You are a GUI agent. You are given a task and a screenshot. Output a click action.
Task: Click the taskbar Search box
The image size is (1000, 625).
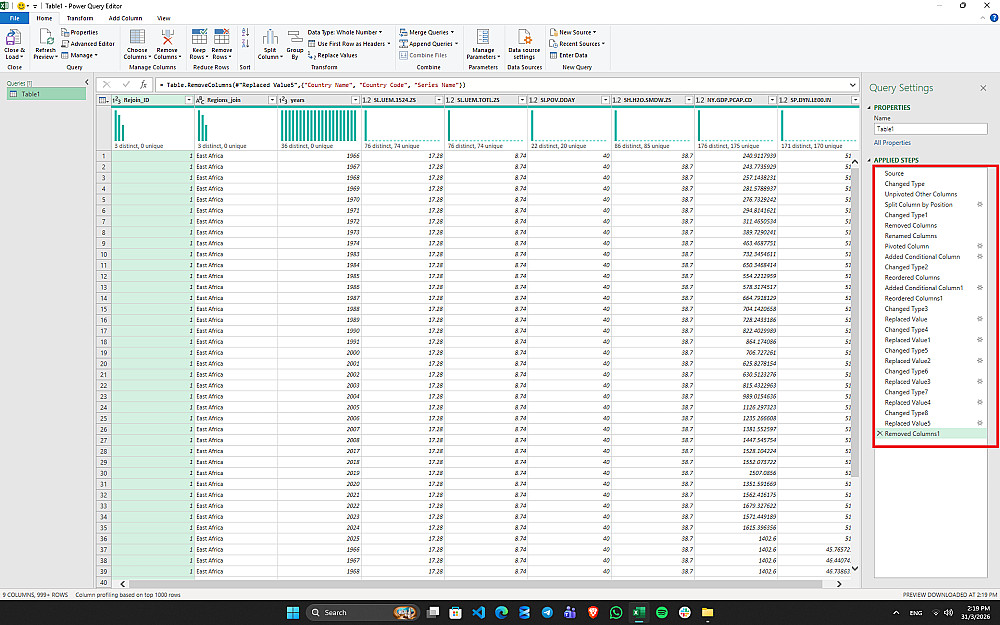362,613
